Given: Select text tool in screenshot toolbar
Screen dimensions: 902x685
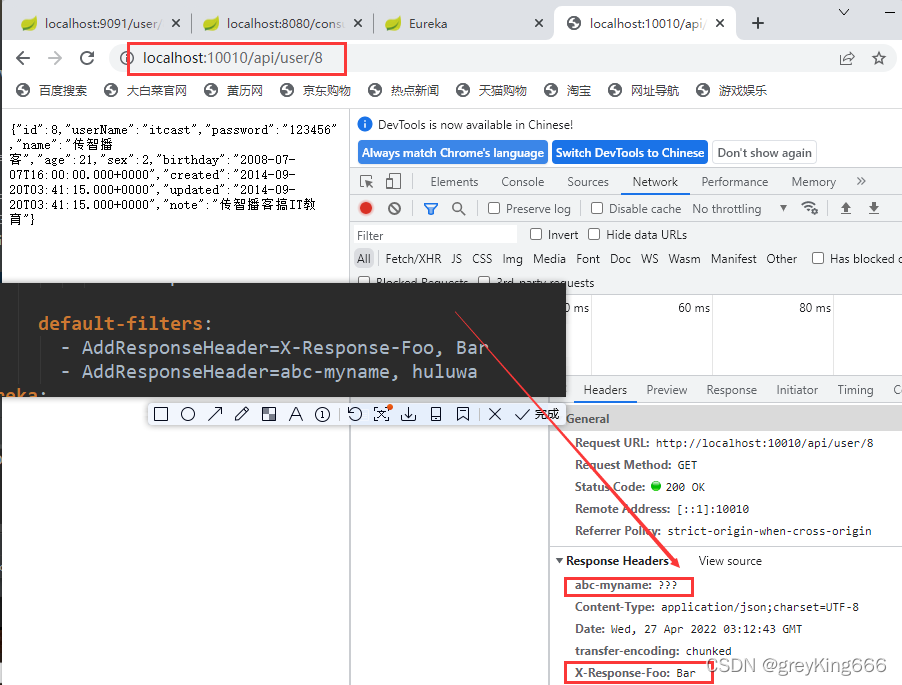Looking at the screenshot, I should (296, 414).
